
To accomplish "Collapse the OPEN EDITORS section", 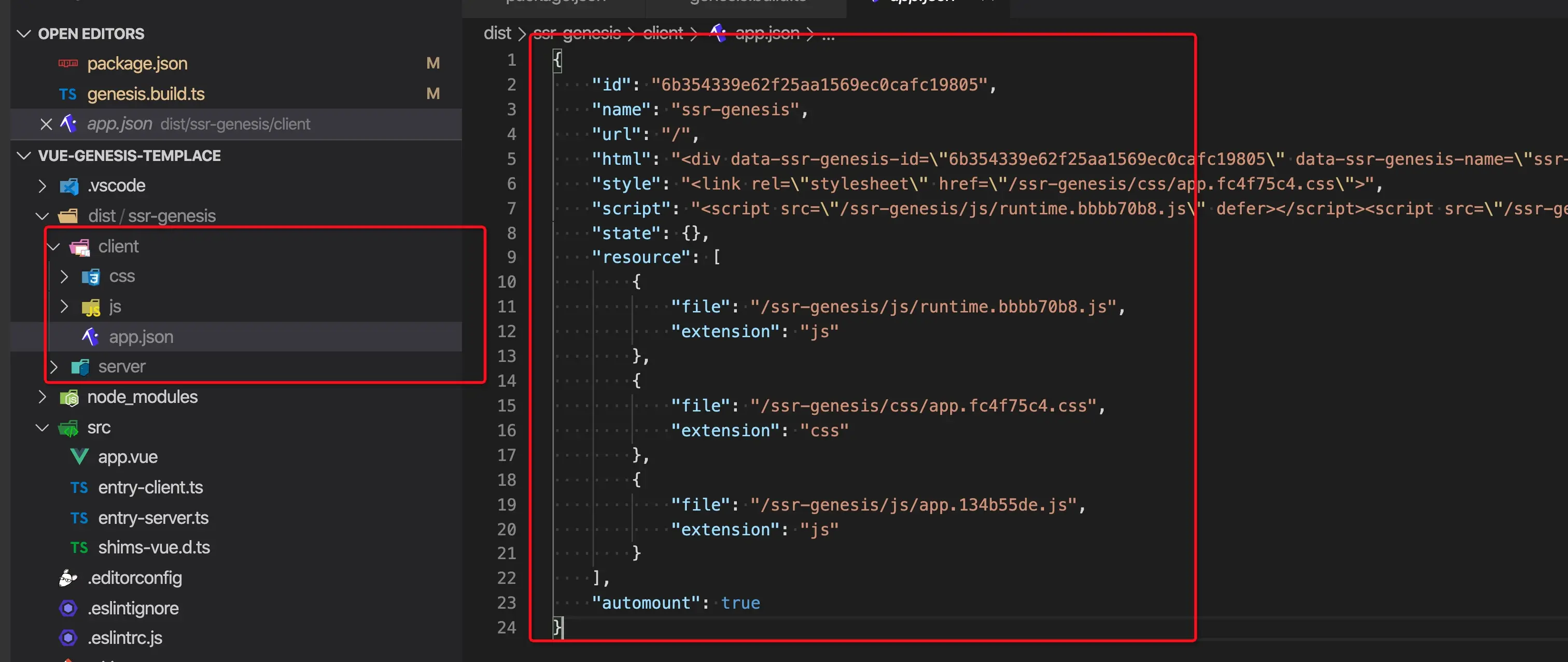I will (24, 34).
